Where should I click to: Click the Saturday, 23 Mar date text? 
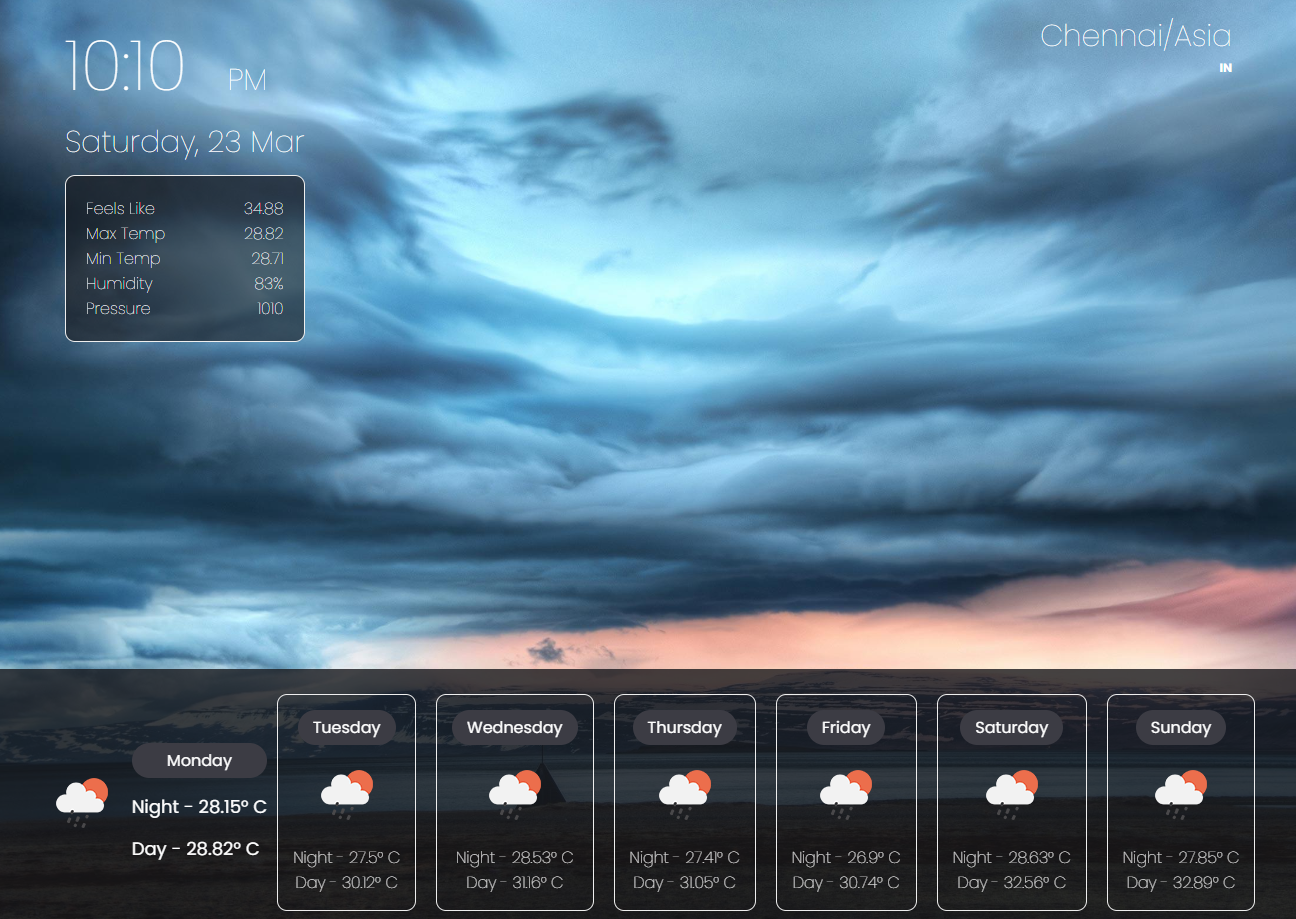tap(184, 142)
